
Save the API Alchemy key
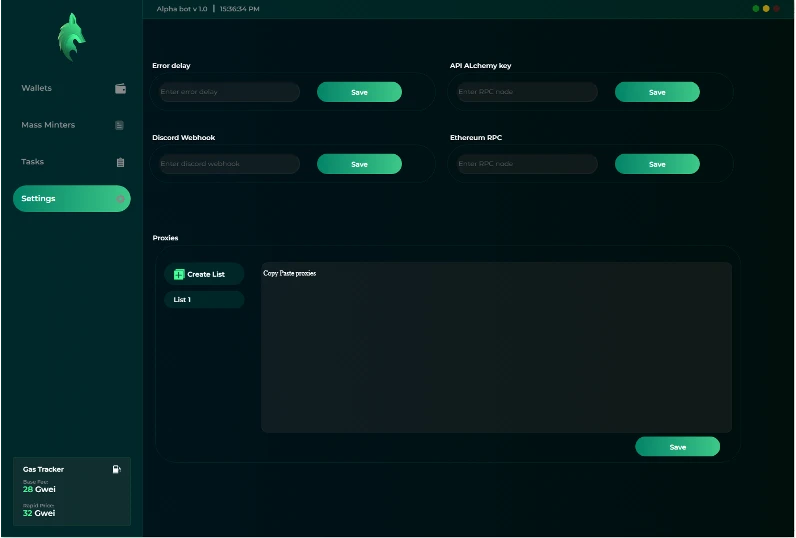(657, 92)
